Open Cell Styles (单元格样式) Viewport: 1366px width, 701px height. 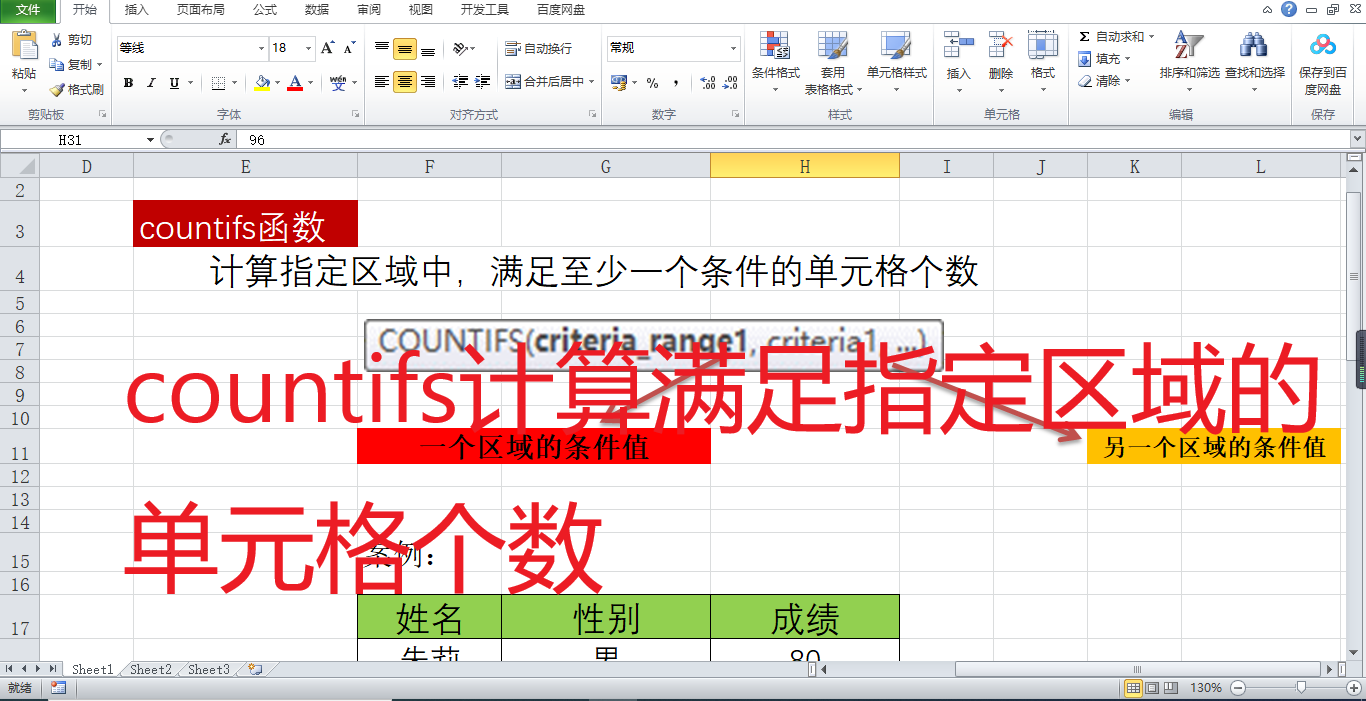(896, 62)
